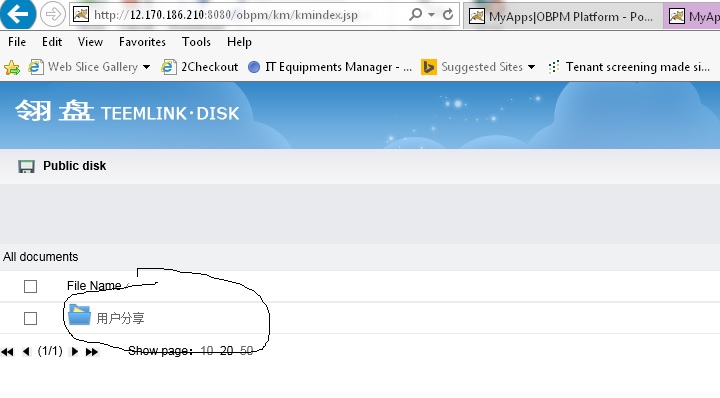Screen dimensions: 720x398
Task: Open the Edit menu
Action: [x=52, y=42]
